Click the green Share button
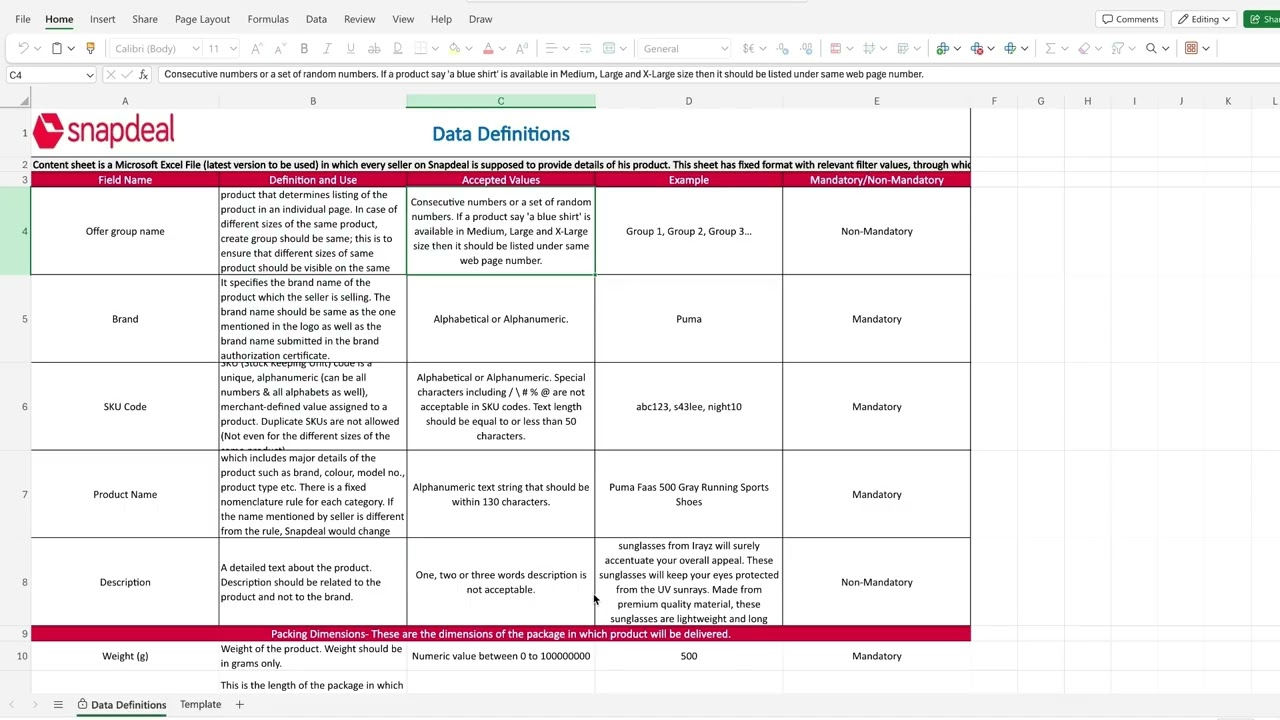Viewport: 1280px width, 720px height. click(x=1262, y=19)
